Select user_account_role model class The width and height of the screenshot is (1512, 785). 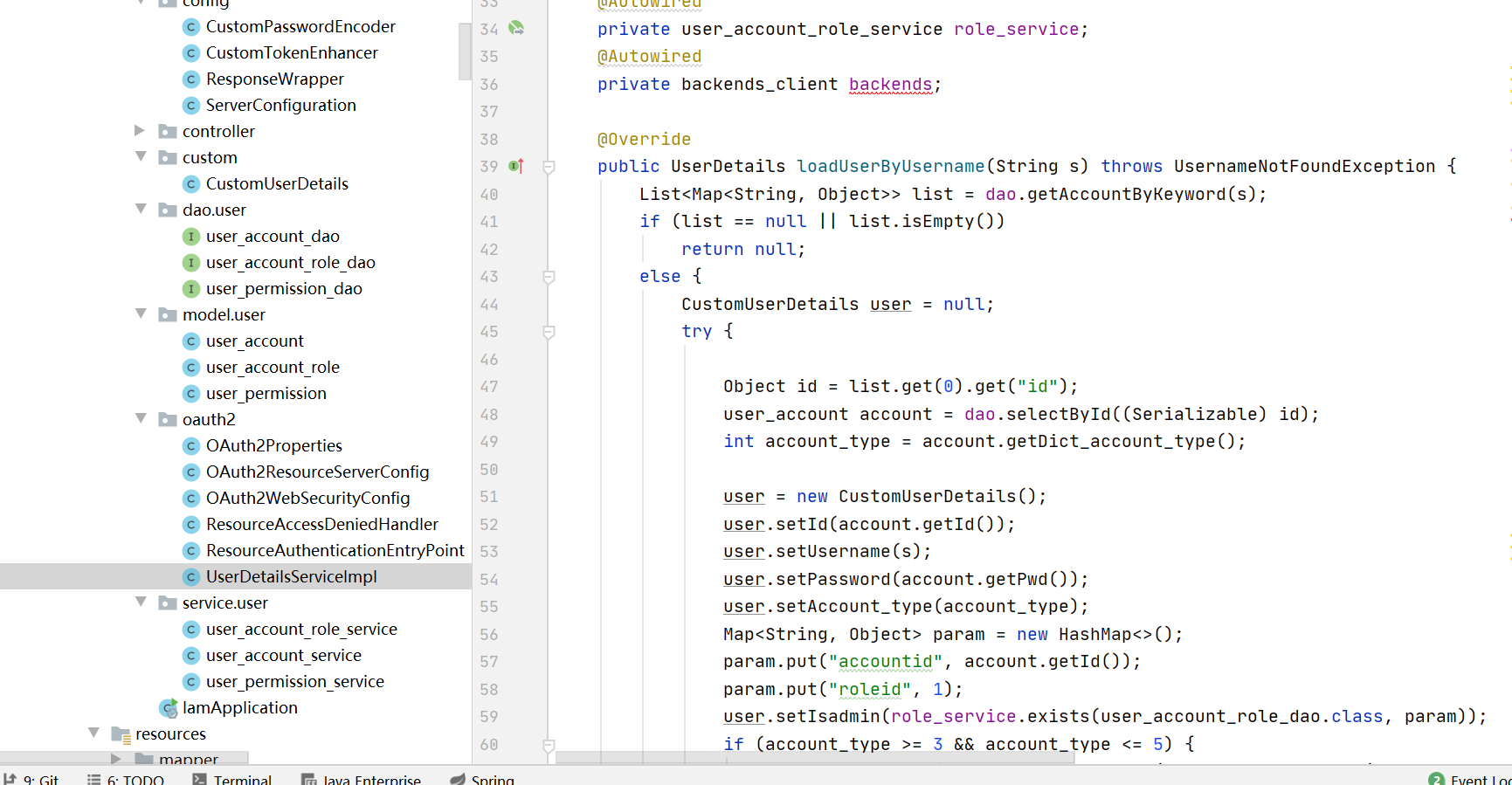273,368
